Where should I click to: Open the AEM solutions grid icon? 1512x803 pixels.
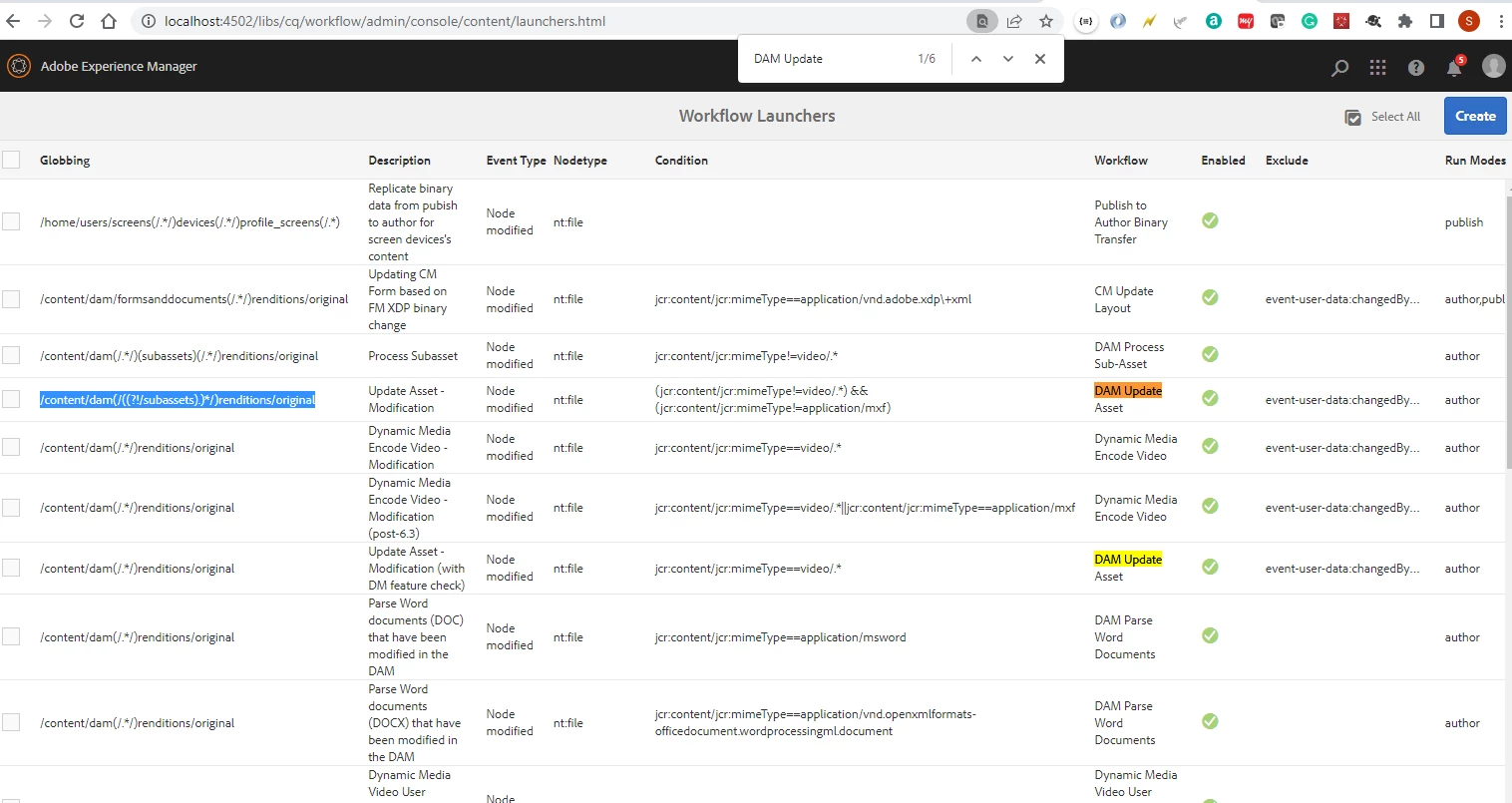(x=1377, y=67)
